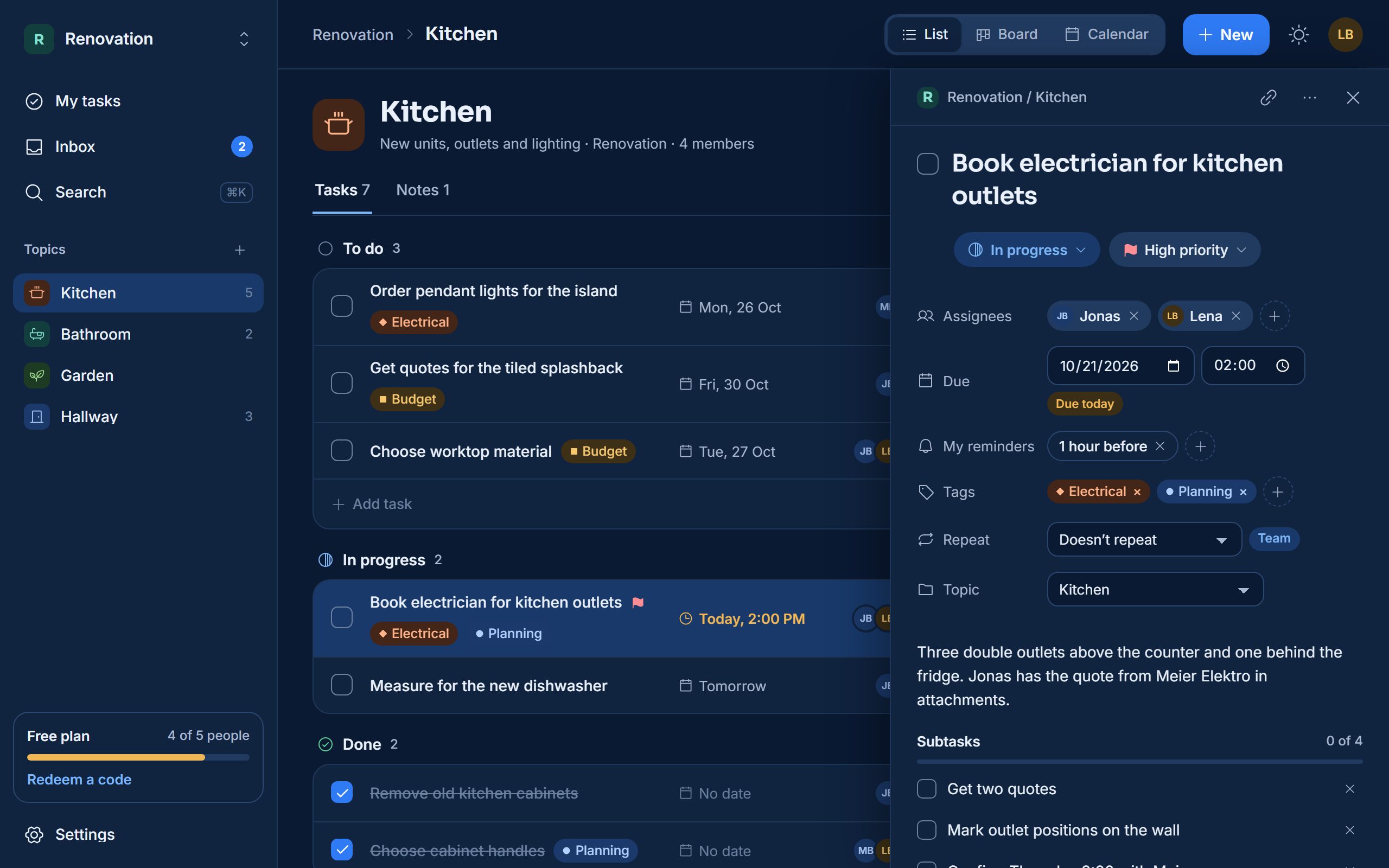Open the Topic Kitchen dropdown
Image resolution: width=1389 pixels, height=868 pixels.
pos(1155,590)
